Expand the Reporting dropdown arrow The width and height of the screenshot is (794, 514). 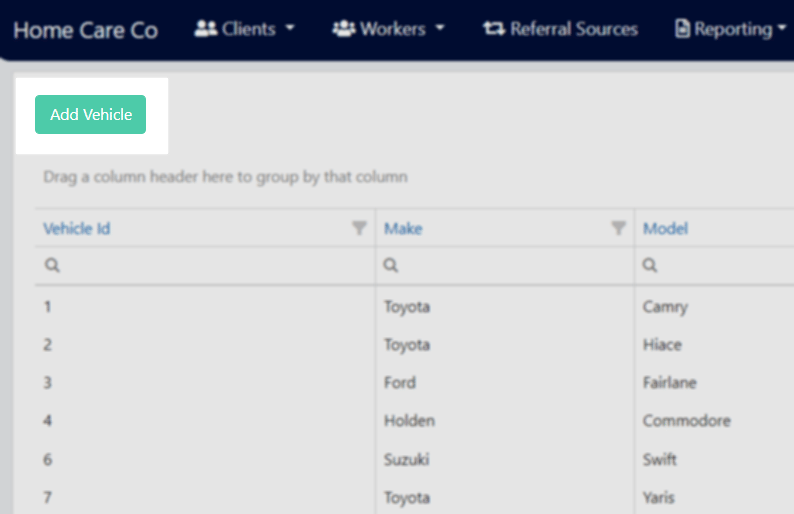point(782,28)
